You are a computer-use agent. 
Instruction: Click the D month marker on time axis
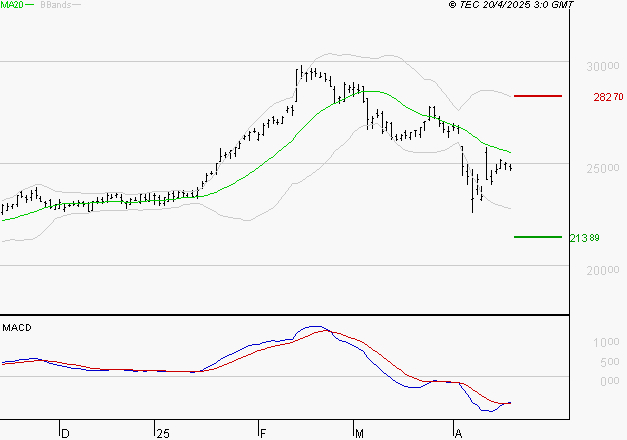coord(65,433)
